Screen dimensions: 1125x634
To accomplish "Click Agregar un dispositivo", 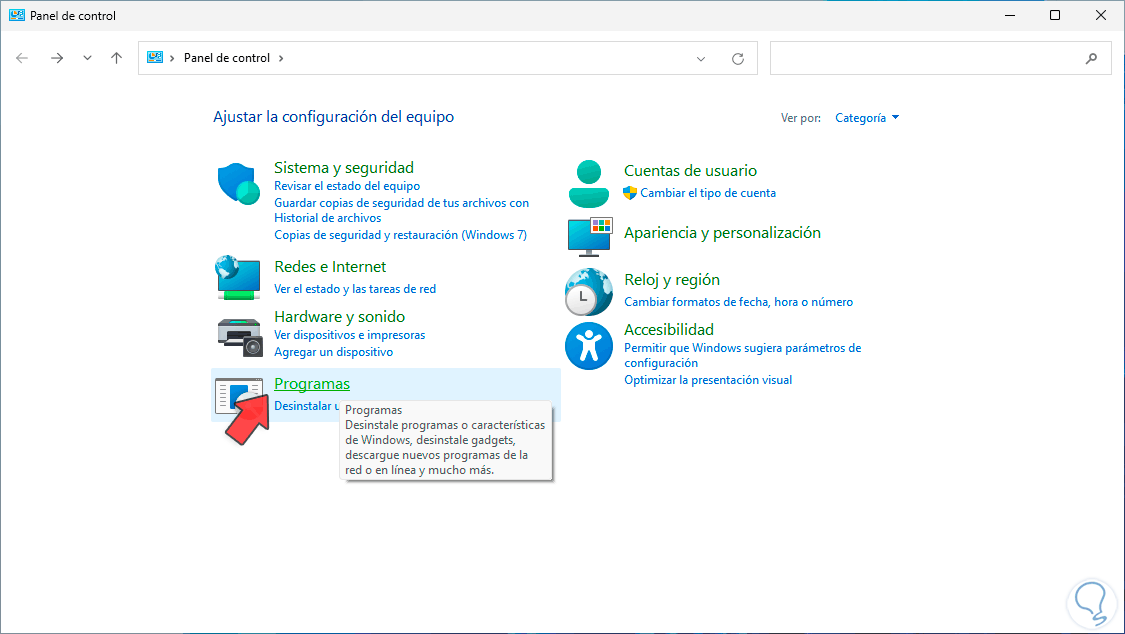I will [x=334, y=352].
